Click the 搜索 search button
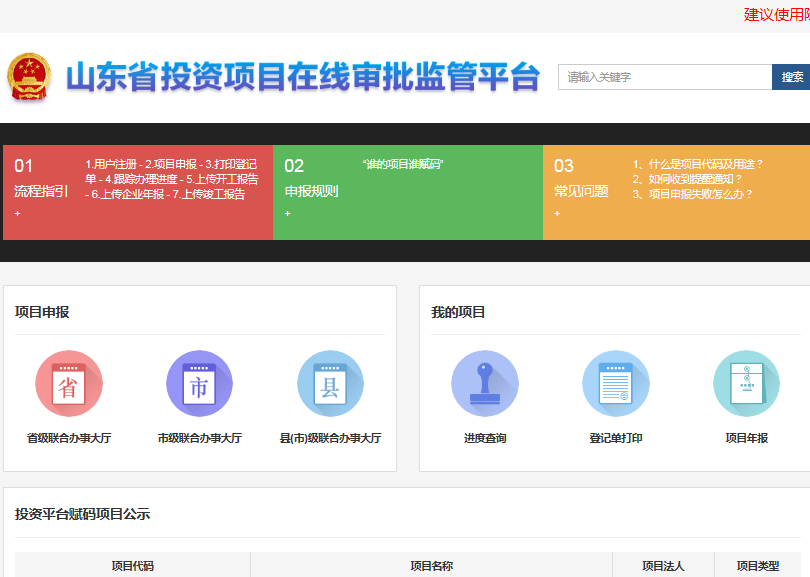This screenshot has height=577, width=810. pos(791,77)
